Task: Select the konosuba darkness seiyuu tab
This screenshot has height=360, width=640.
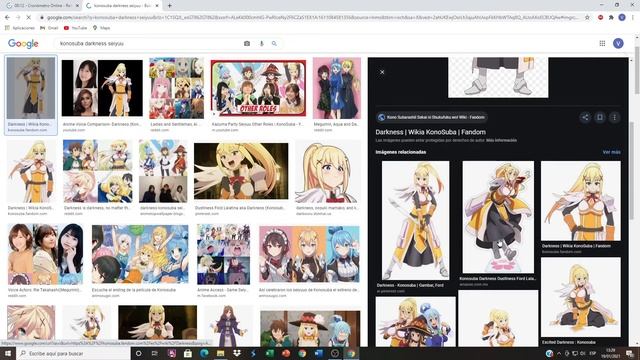Action: [x=122, y=6]
